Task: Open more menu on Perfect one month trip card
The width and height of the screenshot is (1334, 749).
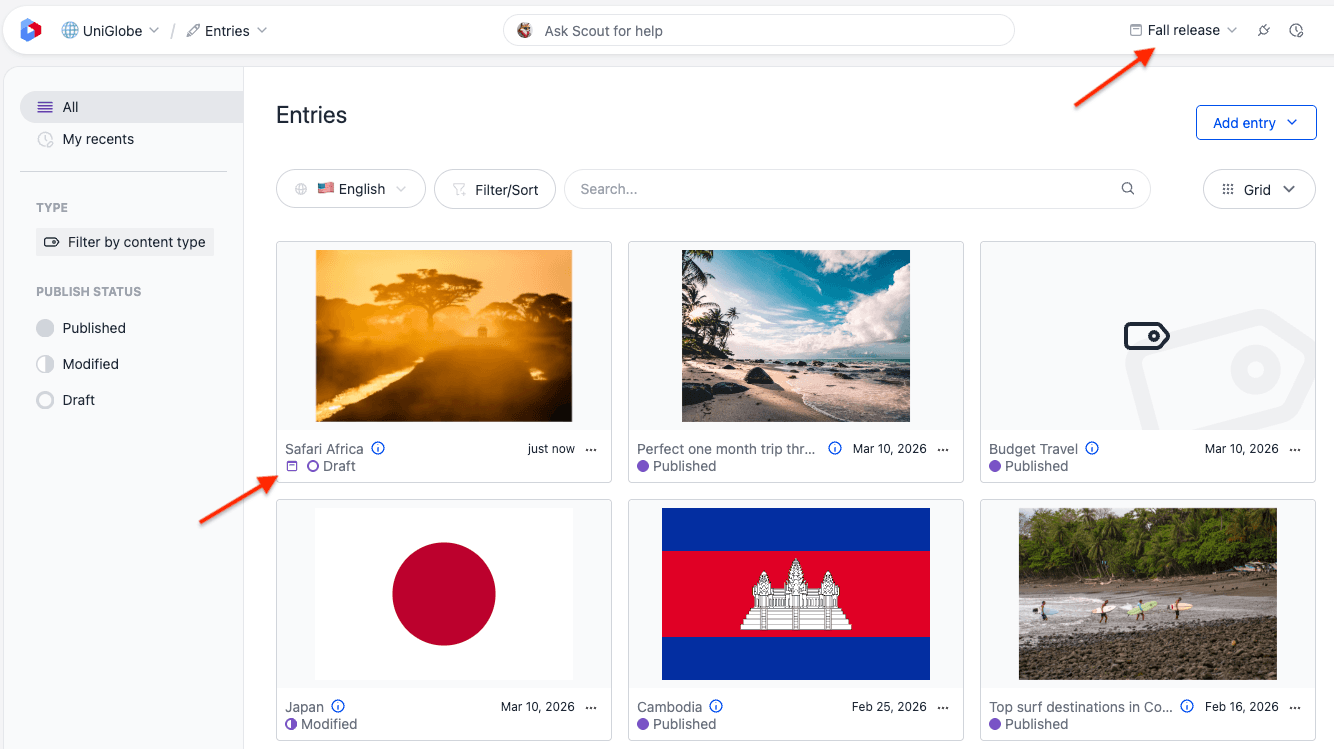Action: [943, 449]
